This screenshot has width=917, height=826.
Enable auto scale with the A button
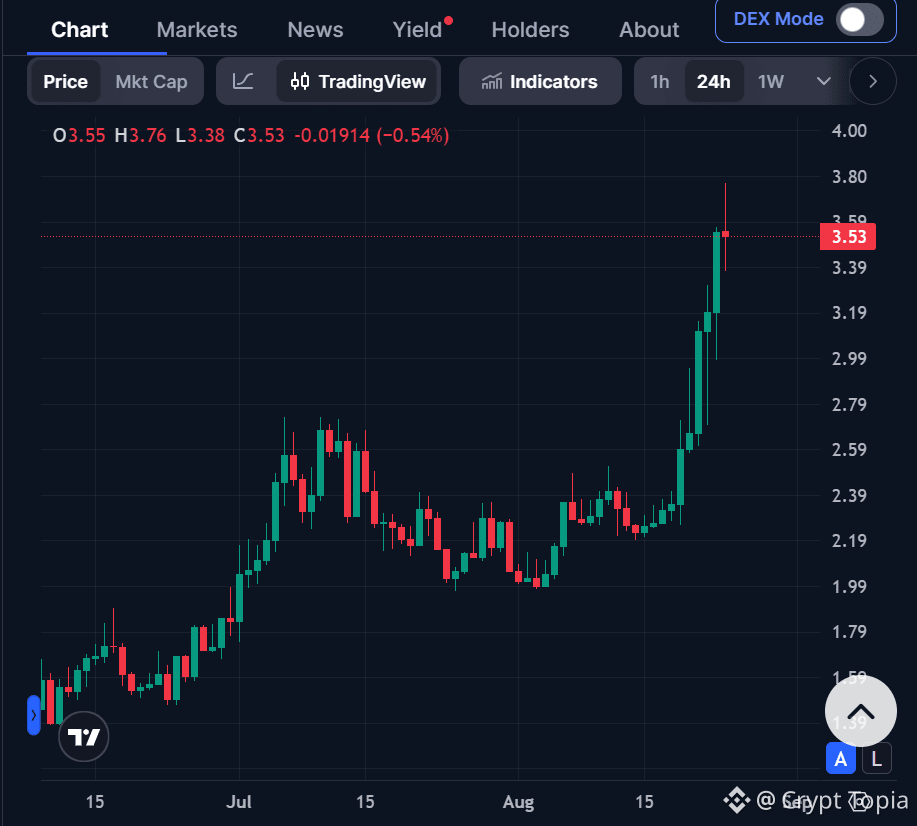point(840,759)
